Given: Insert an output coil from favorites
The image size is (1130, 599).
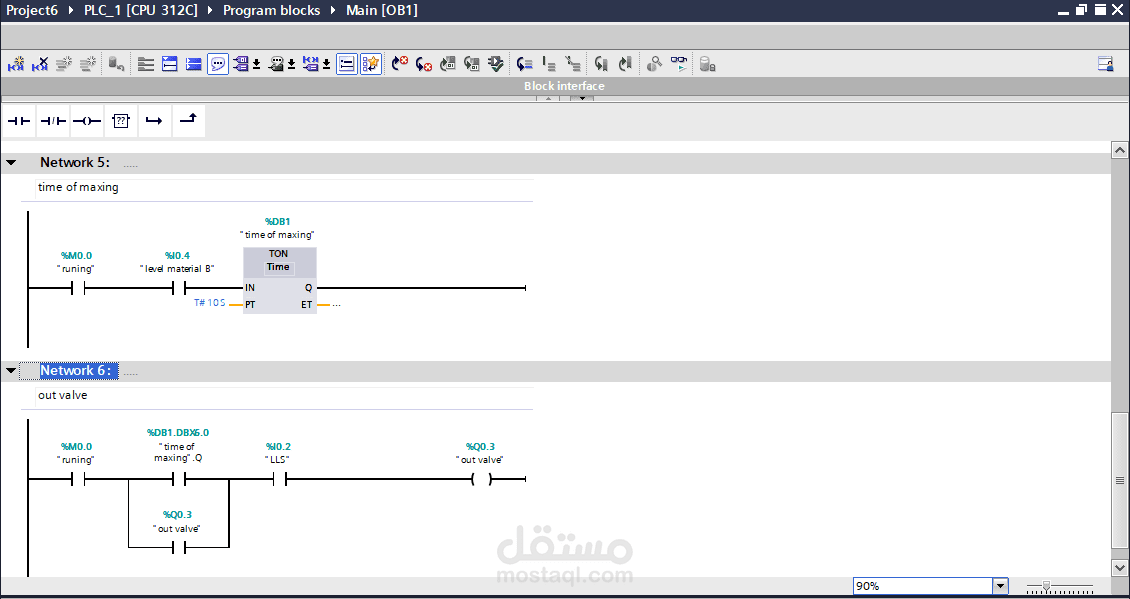Looking at the screenshot, I should (x=86, y=121).
